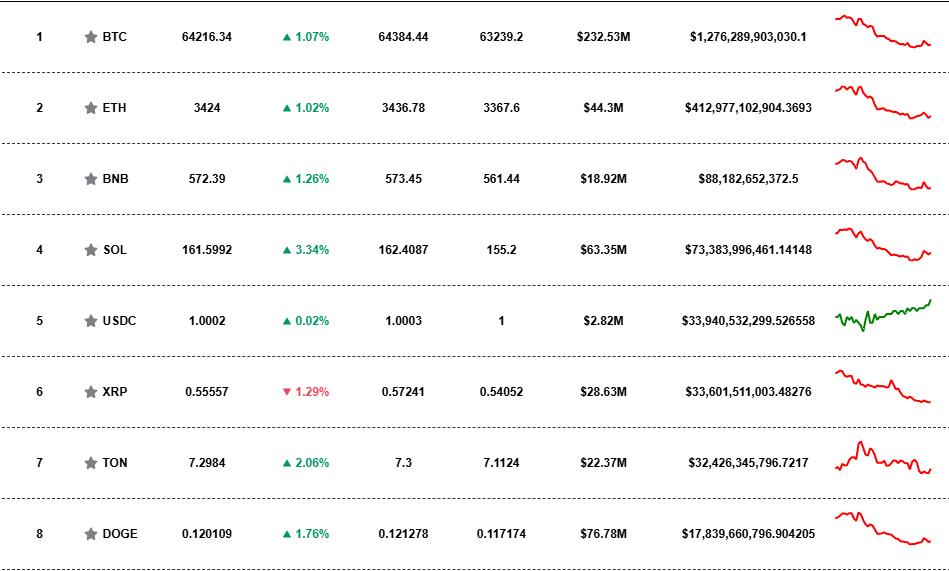The height and width of the screenshot is (571, 949).
Task: Open the XRP sparkline chart
Action: click(x=883, y=388)
